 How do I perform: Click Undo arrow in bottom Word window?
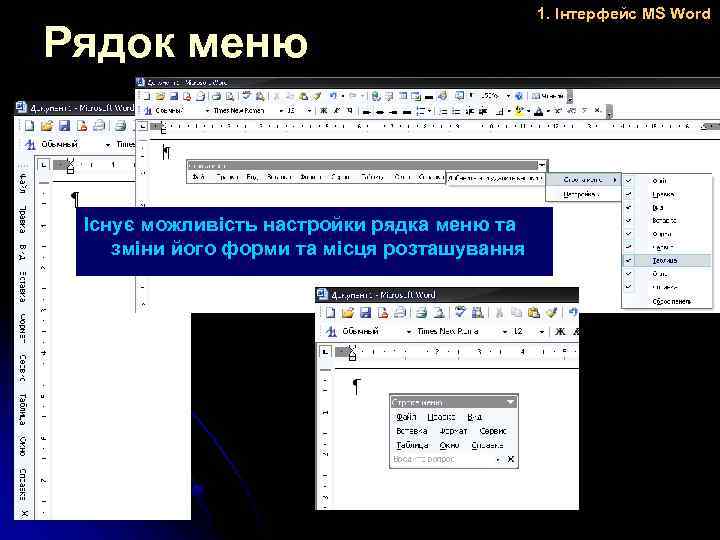click(x=572, y=313)
